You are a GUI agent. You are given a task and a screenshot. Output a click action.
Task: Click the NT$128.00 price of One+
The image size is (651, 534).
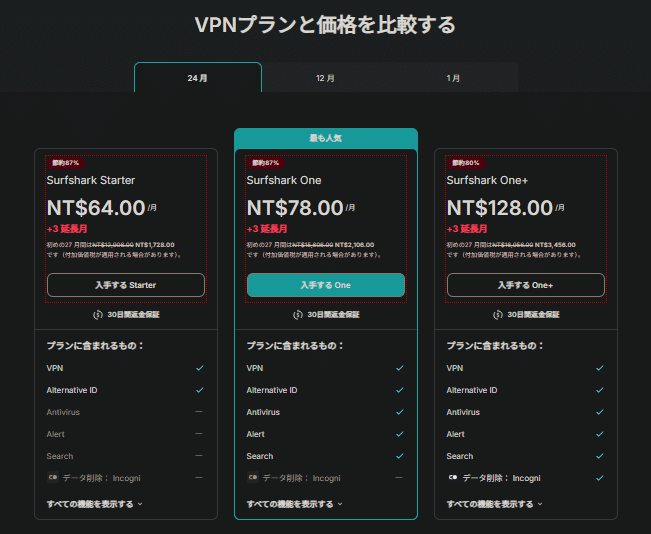coord(499,208)
